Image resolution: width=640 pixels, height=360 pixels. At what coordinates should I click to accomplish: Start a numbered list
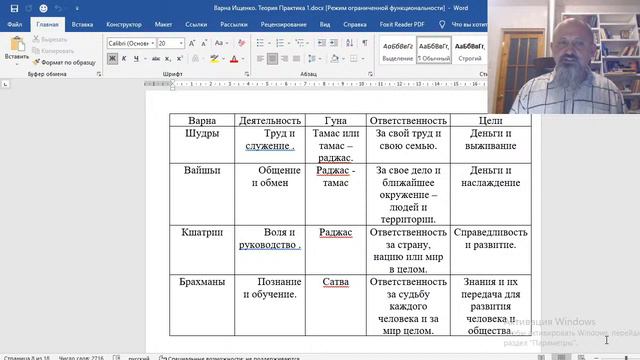280,43
